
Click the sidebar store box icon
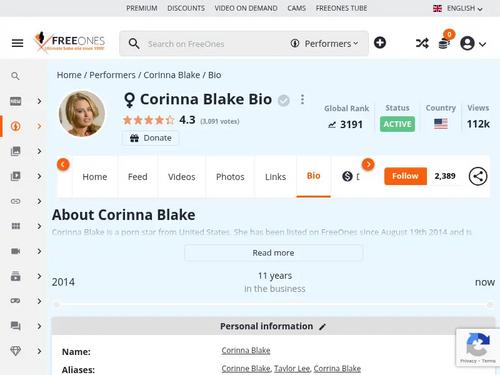point(16,276)
